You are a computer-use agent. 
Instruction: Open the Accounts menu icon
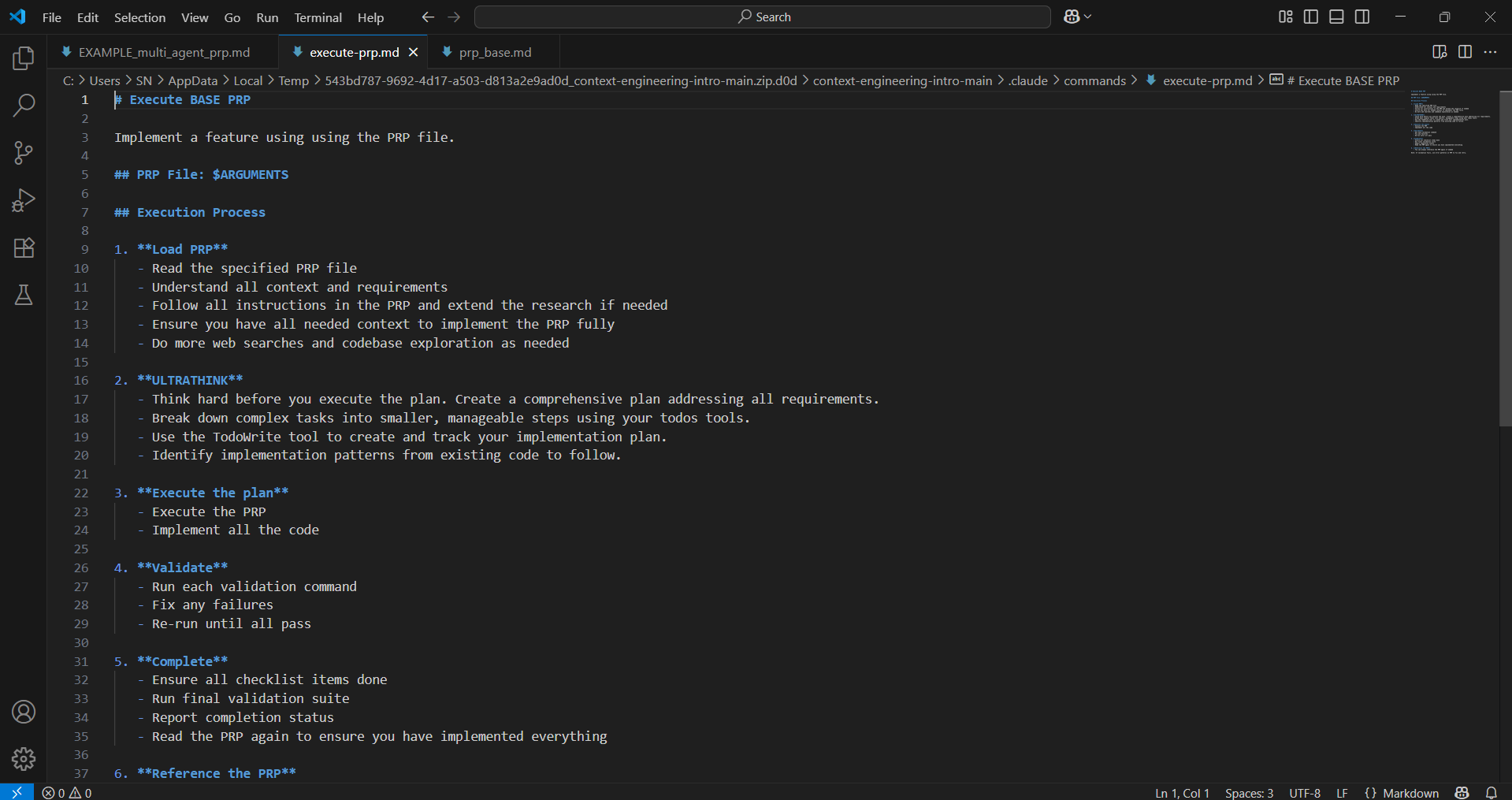click(x=24, y=712)
